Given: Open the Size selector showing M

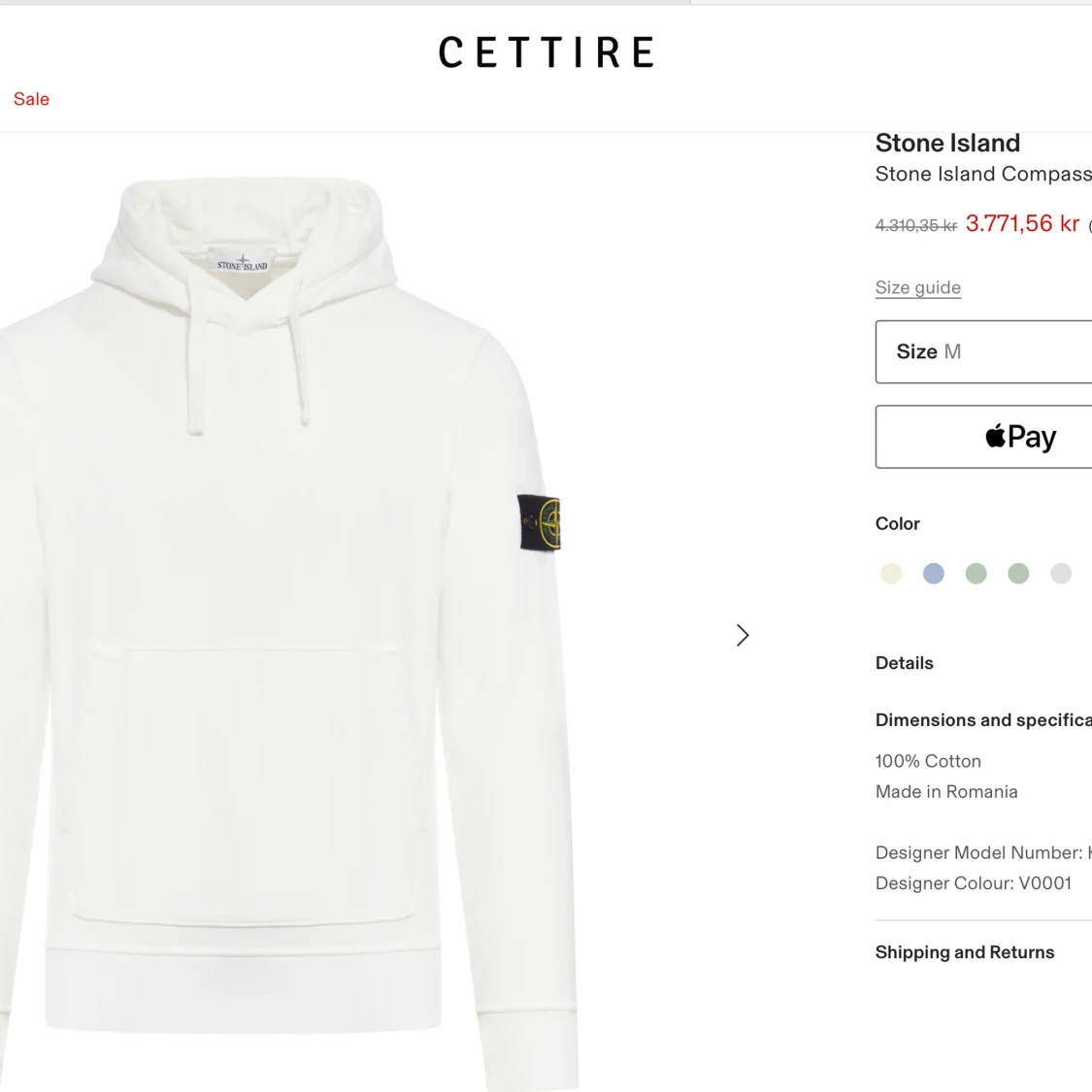Looking at the screenshot, I should pos(982,351).
